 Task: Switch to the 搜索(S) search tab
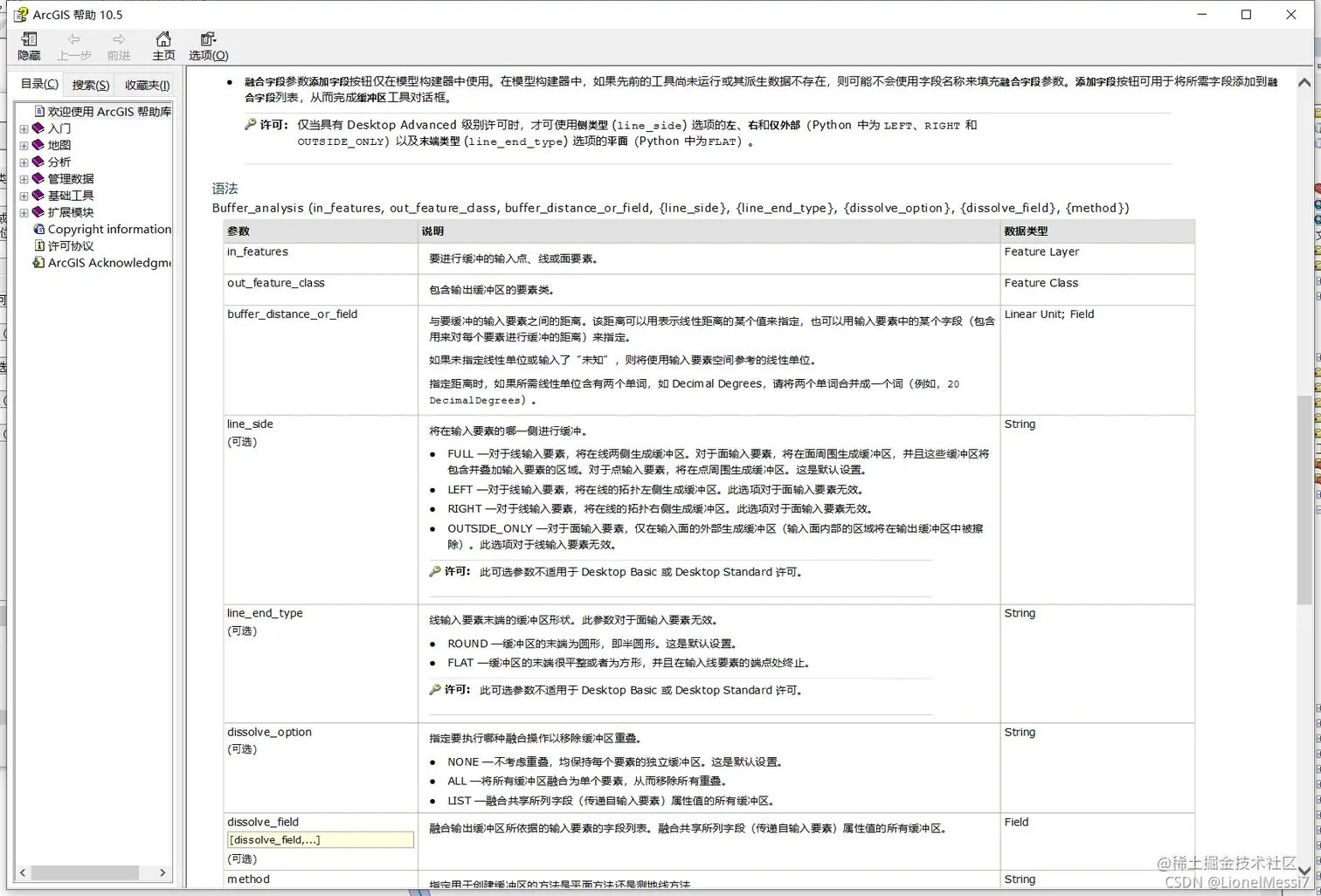coord(91,85)
